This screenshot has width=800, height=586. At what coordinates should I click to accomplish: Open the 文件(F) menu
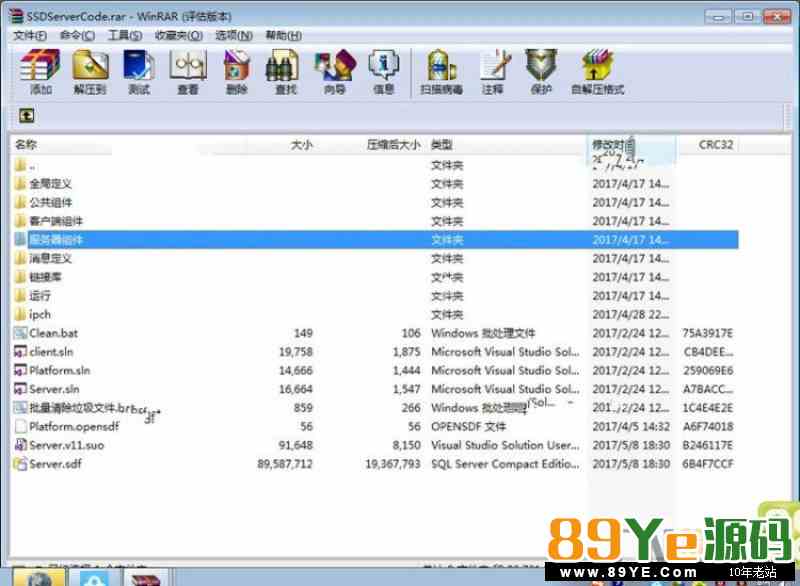tap(30, 35)
